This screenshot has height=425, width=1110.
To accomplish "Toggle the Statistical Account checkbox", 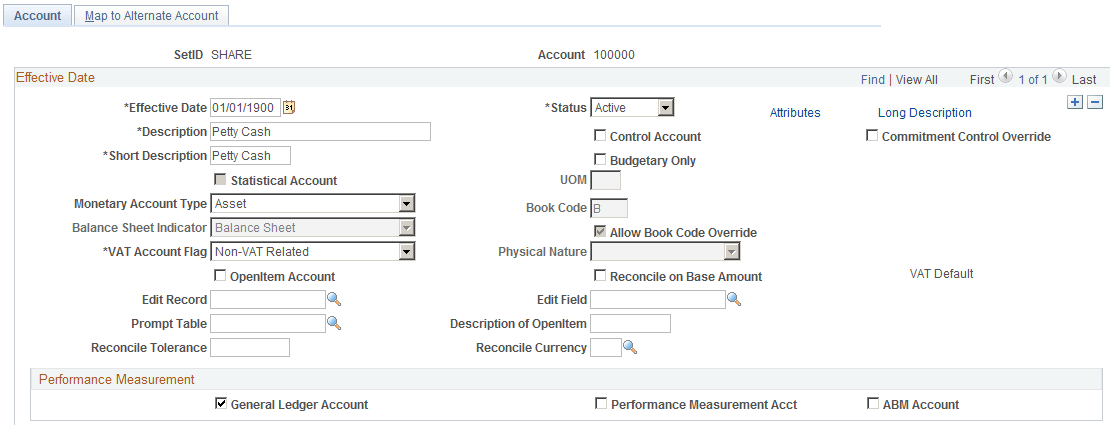I will (x=220, y=179).
